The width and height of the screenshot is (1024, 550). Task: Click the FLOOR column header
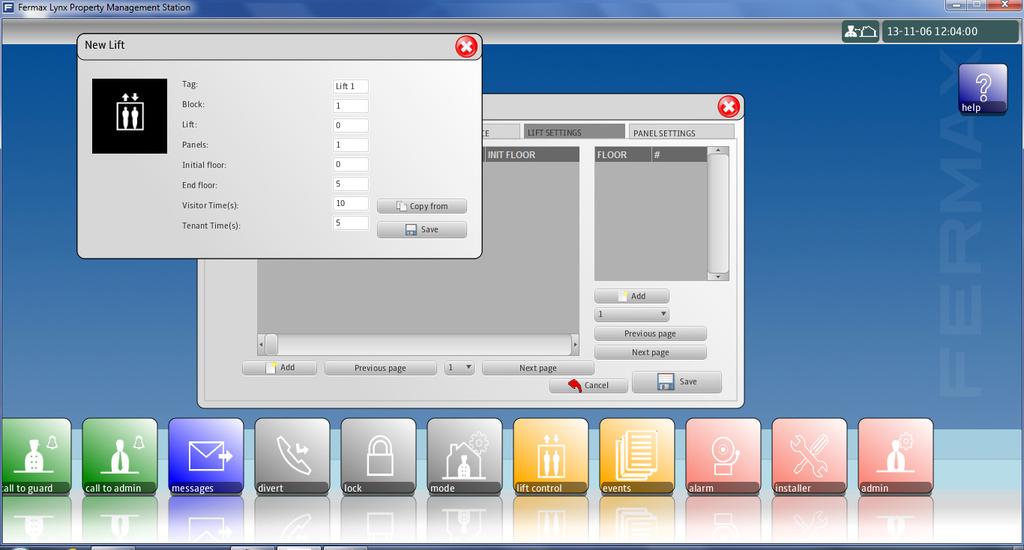[x=622, y=155]
